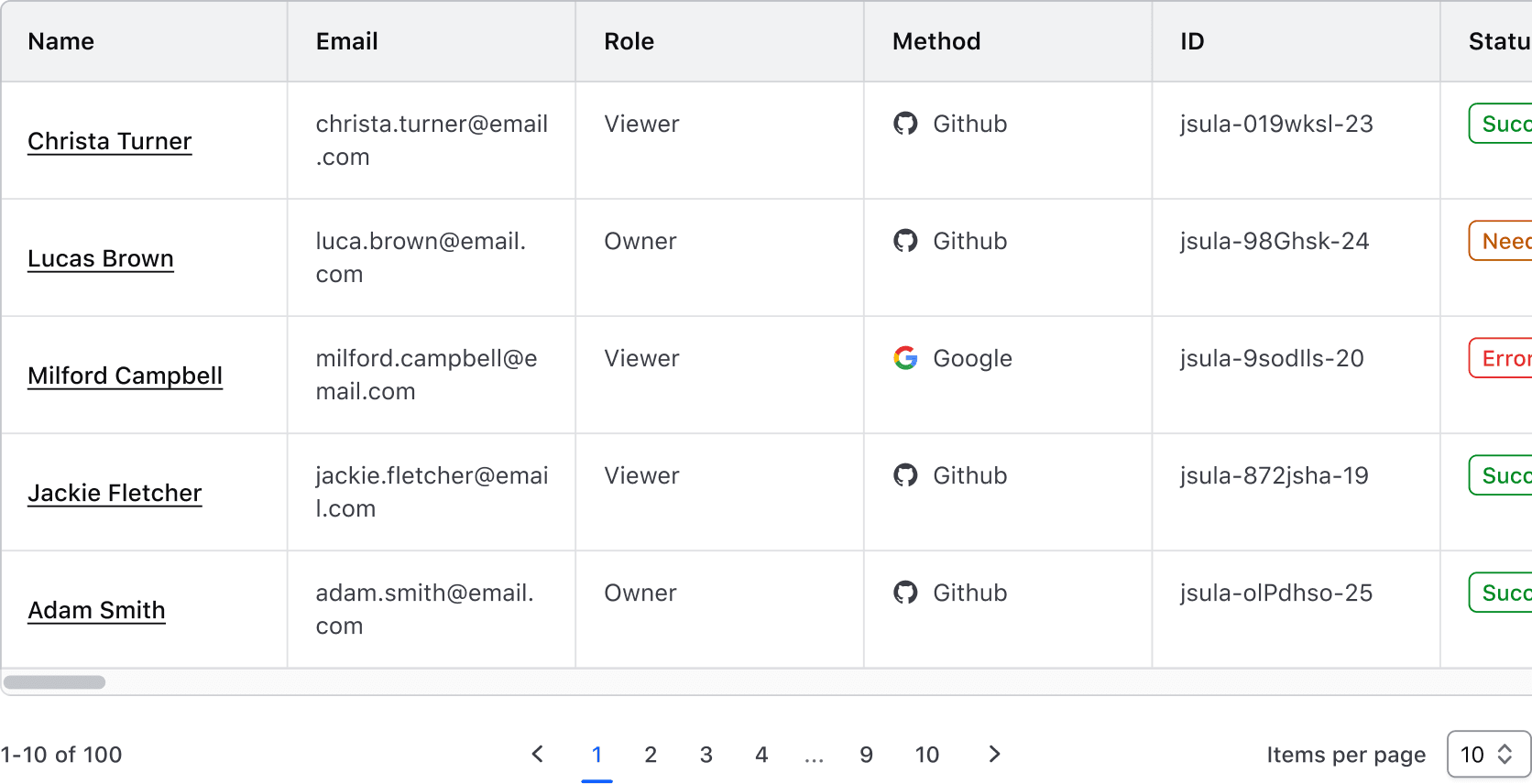Click pagination ellipsis for more pages

coord(814,757)
